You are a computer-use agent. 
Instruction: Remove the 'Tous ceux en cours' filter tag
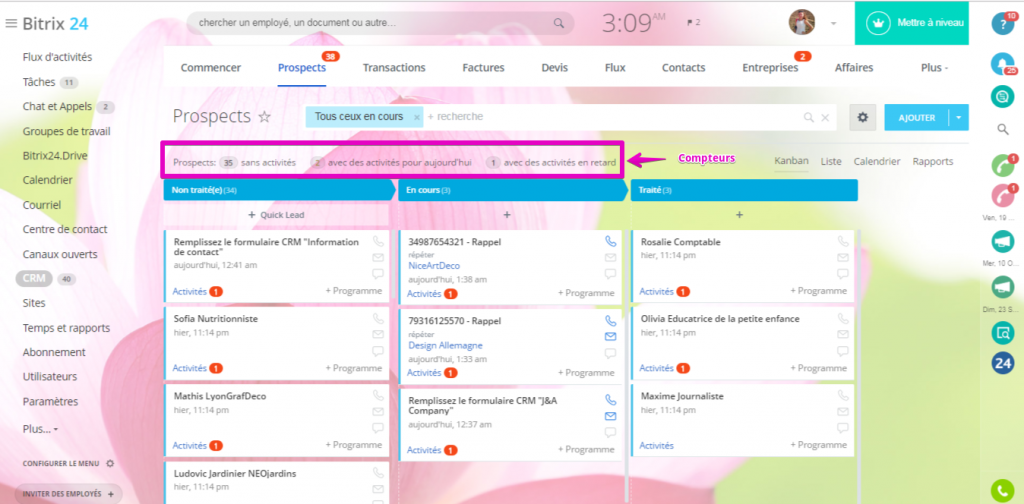[417, 118]
